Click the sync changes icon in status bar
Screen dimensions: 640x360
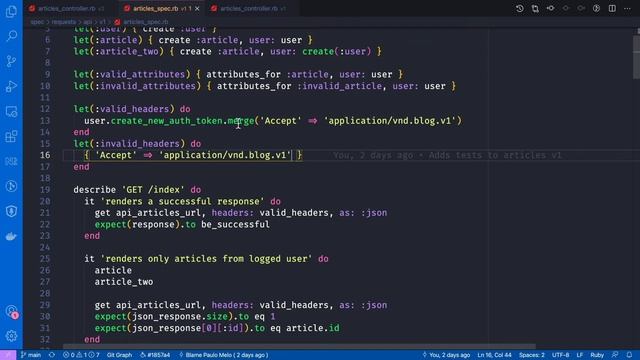click(52, 355)
